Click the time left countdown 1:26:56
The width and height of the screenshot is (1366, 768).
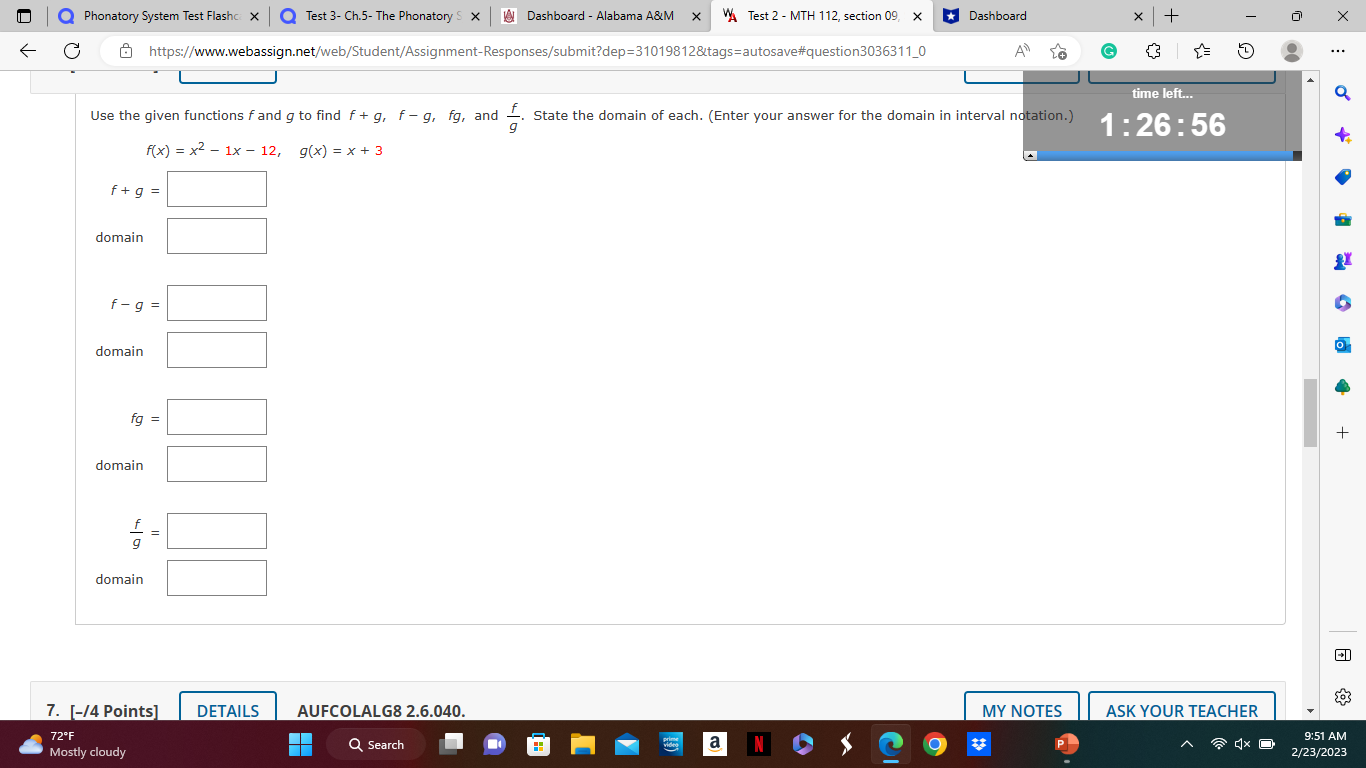point(1162,125)
